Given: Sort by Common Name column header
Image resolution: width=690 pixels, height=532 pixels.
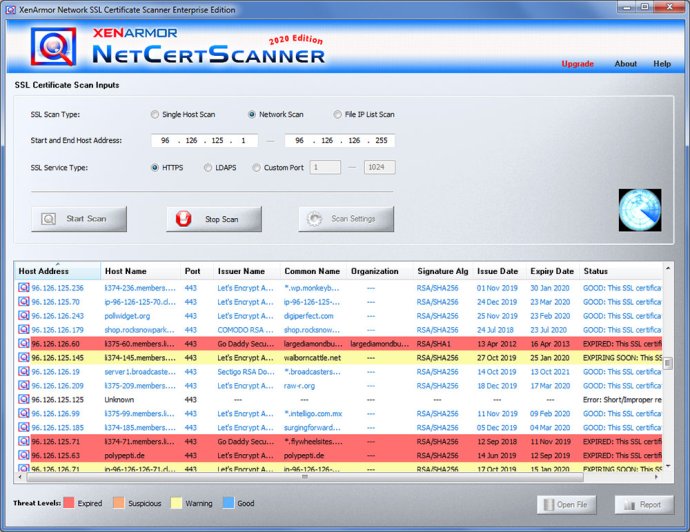Looking at the screenshot, I should pyautogui.click(x=313, y=271).
